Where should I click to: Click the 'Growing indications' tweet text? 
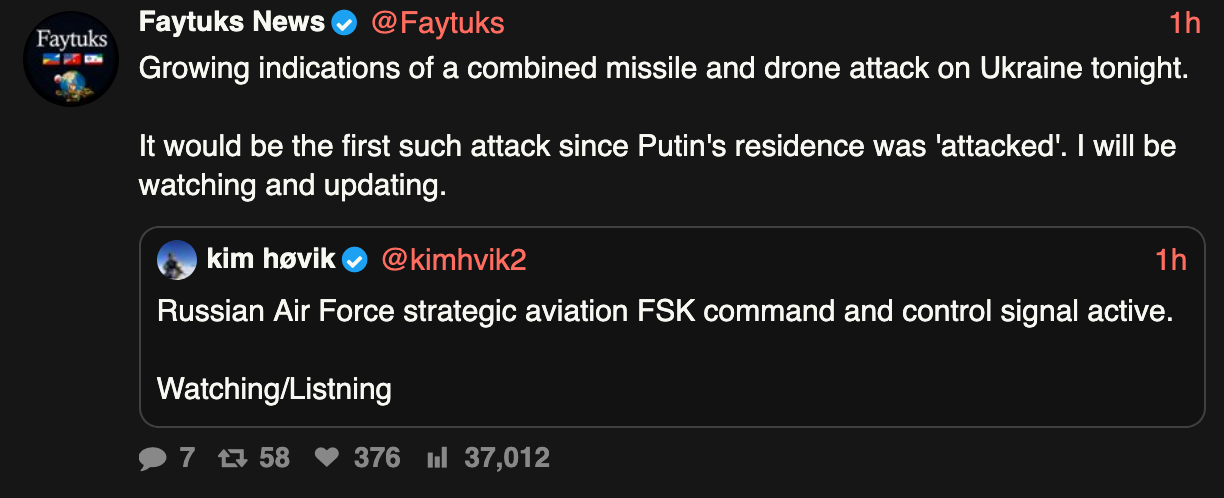click(662, 68)
